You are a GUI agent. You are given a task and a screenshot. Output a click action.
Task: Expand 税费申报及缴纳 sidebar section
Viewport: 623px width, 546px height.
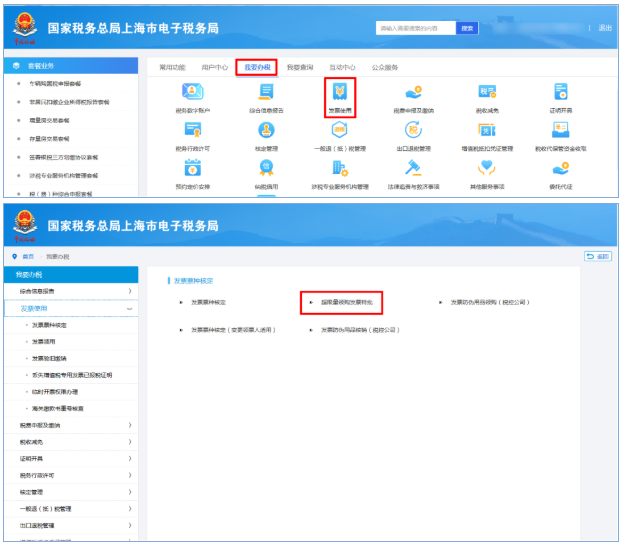click(71, 425)
